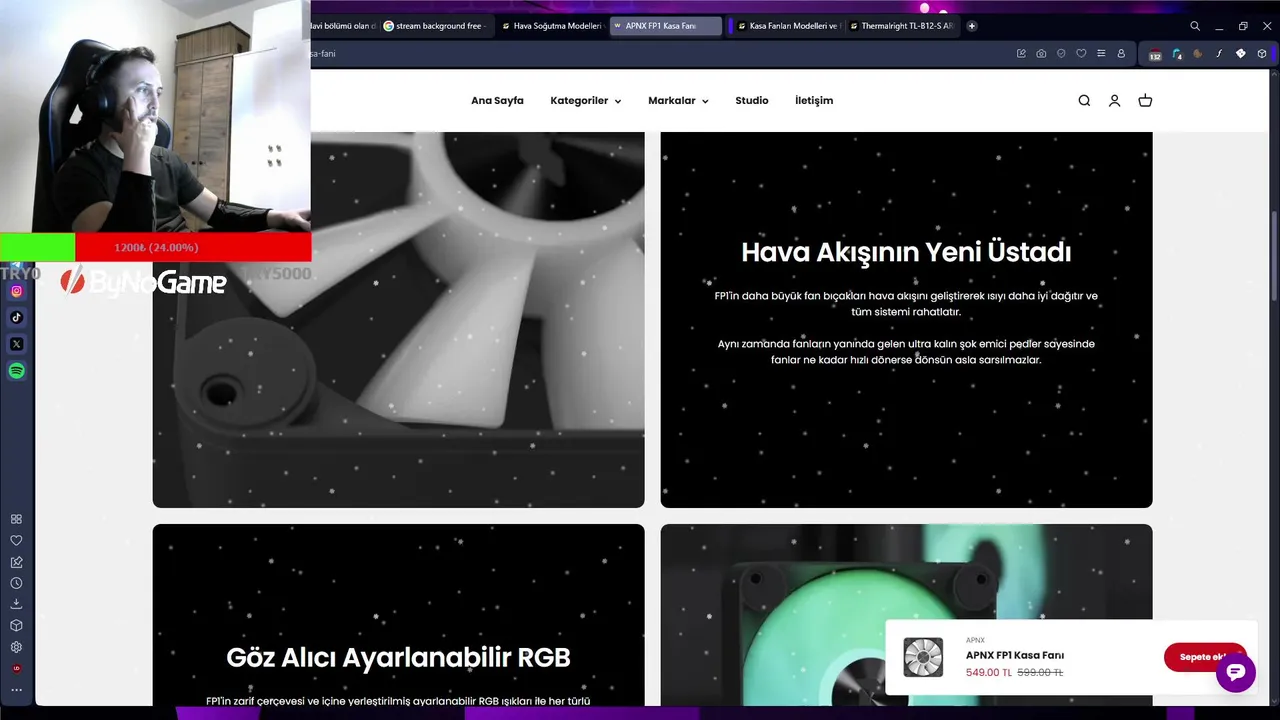The width and height of the screenshot is (1280, 720).
Task: Click the extension with badge 4
Action: point(1177,54)
